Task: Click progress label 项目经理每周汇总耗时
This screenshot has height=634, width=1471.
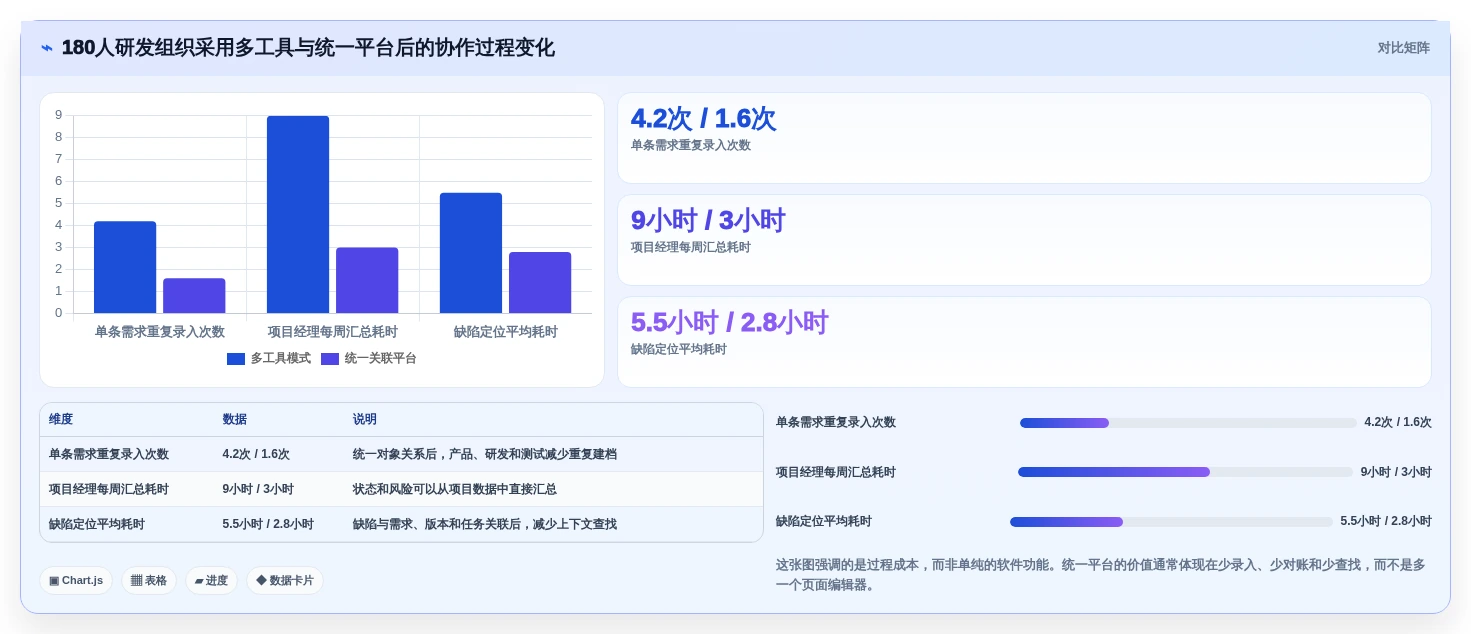Action: click(x=836, y=472)
